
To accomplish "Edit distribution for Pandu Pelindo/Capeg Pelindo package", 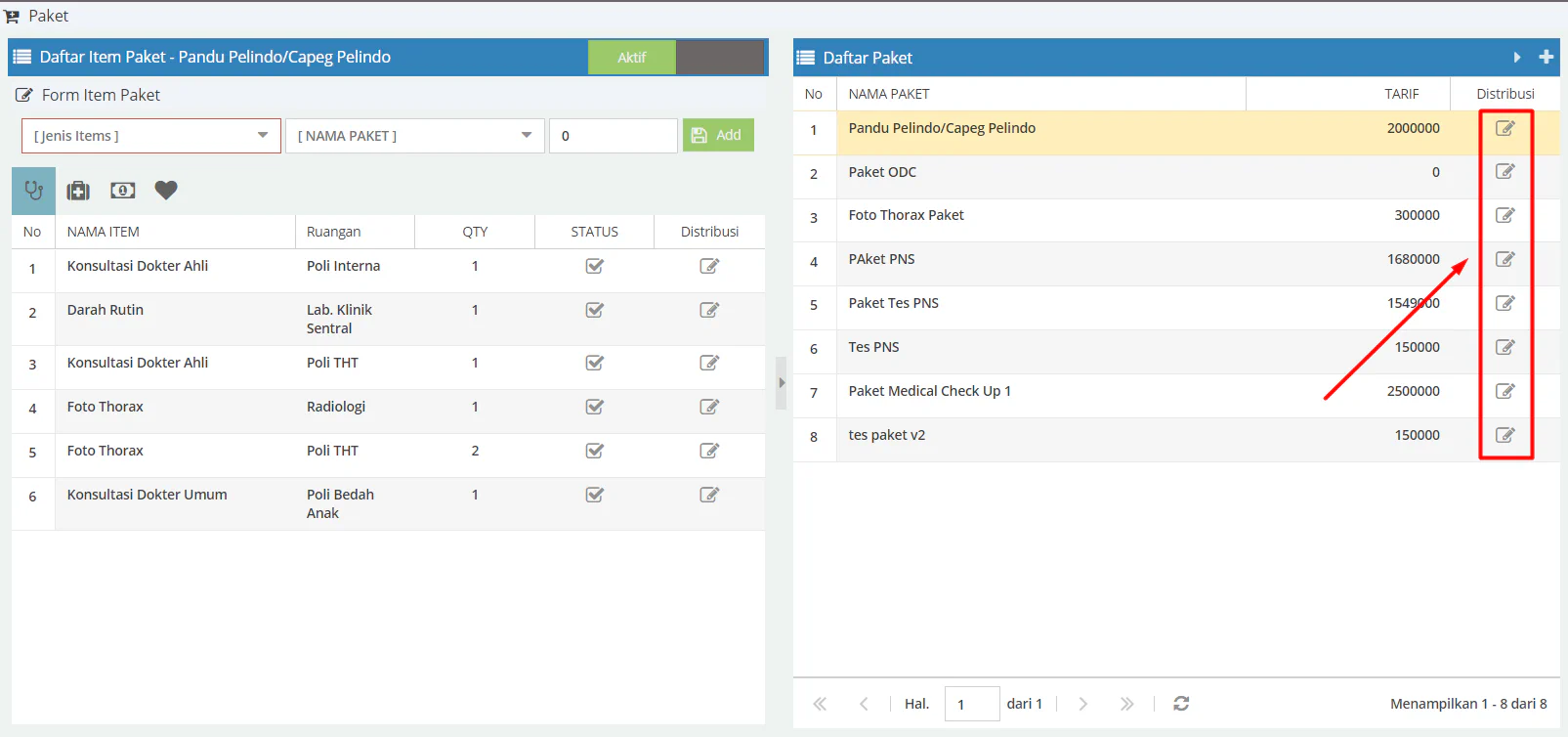I will [1505, 128].
